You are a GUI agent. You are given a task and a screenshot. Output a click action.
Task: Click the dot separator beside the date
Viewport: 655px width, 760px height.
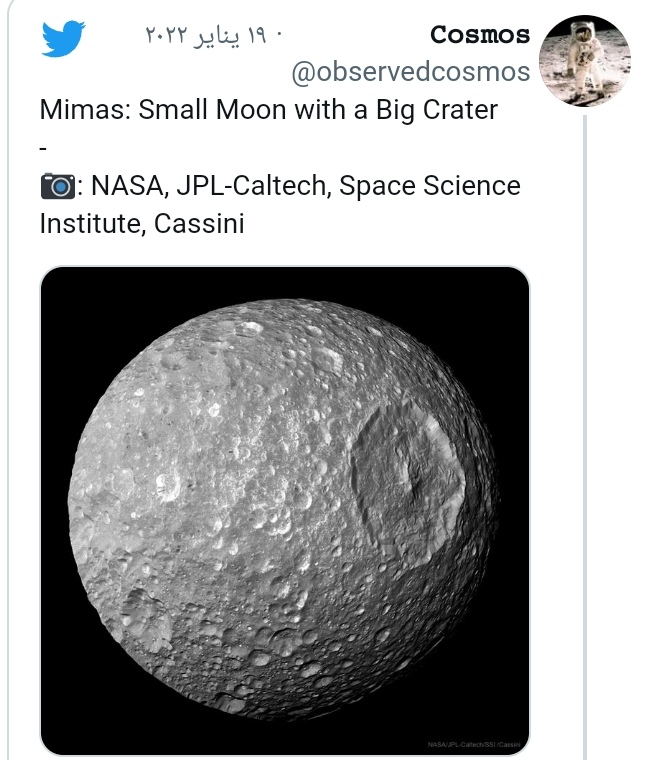(x=279, y=35)
